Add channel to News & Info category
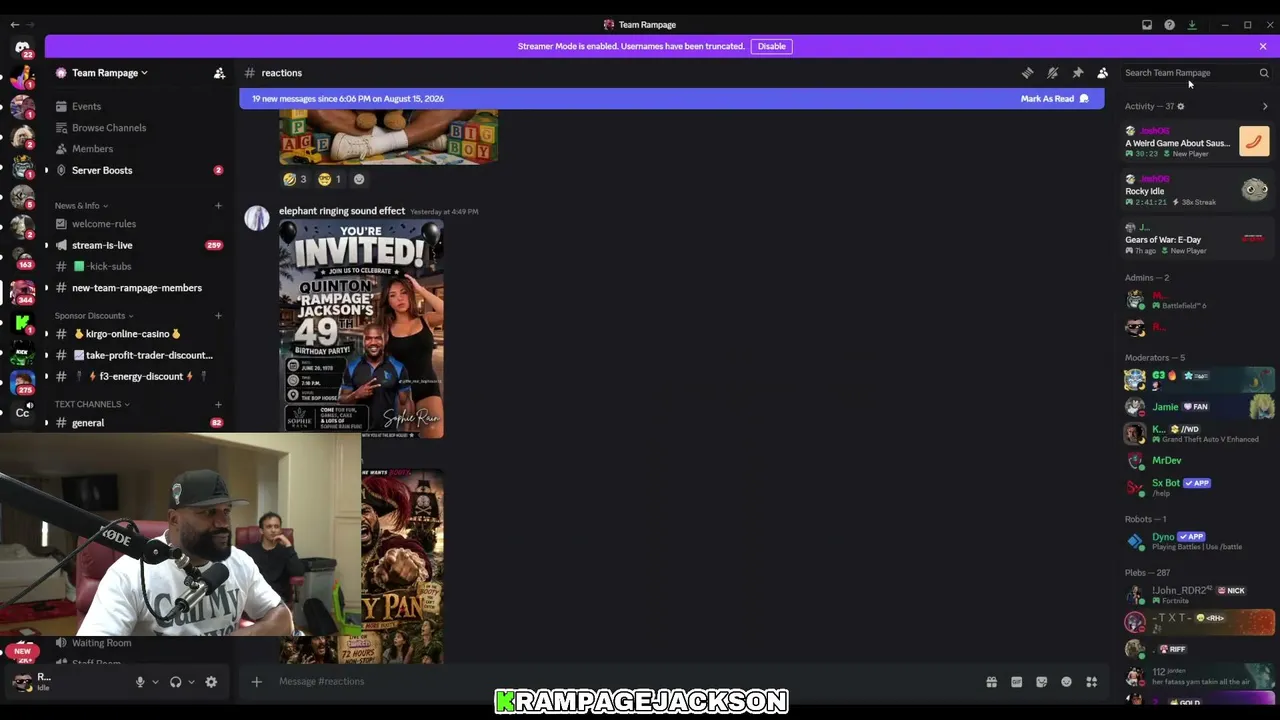1280x720 pixels. 218,206
